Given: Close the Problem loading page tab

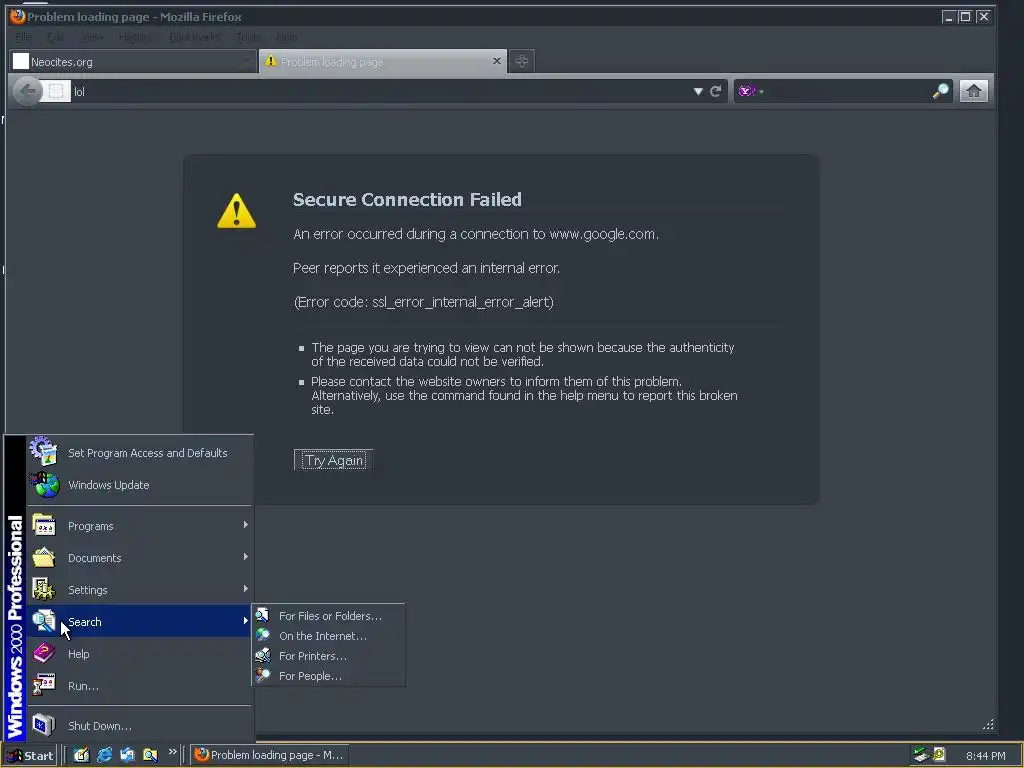Looking at the screenshot, I should click(x=496, y=61).
